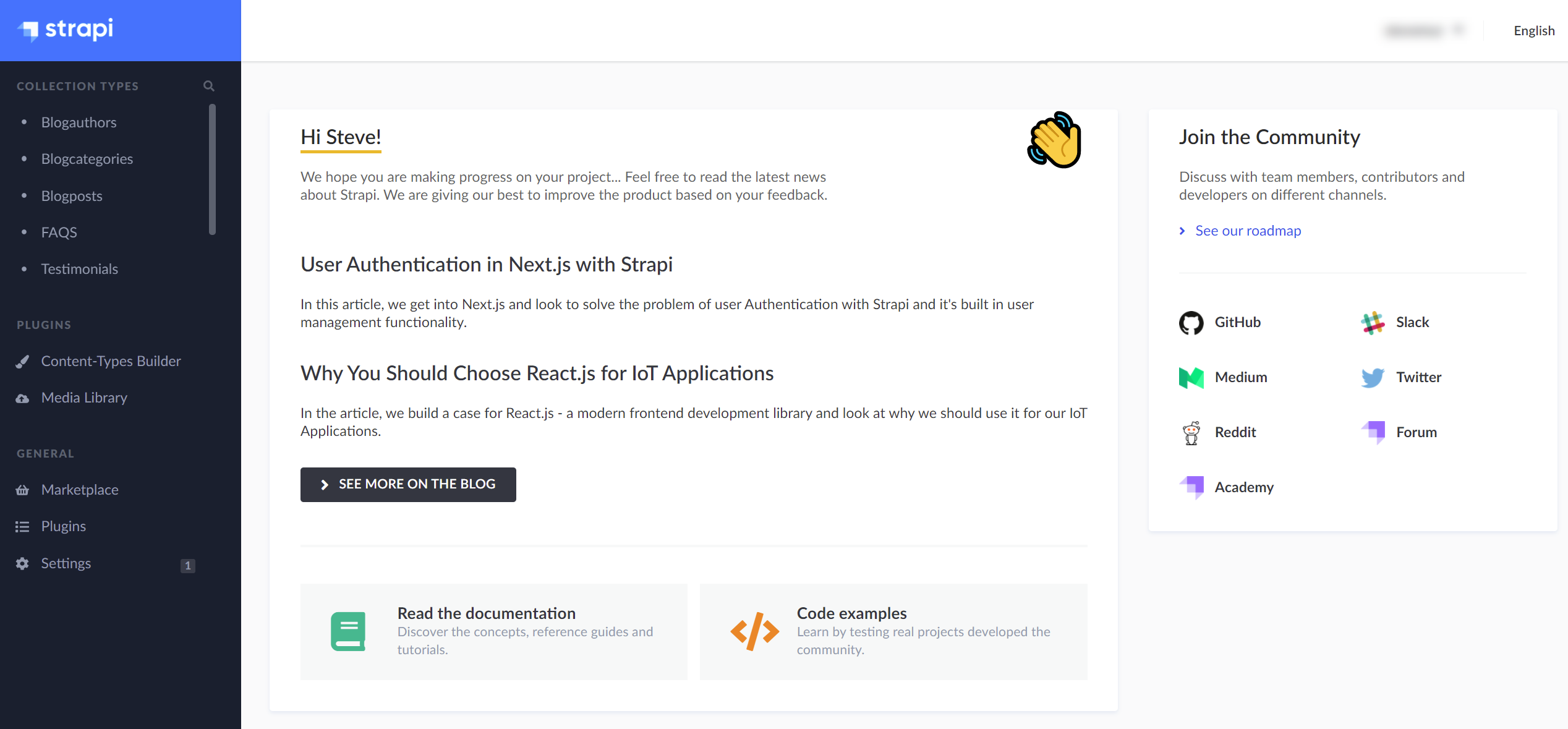Open the English language dropdown
Image resolution: width=1568 pixels, height=729 pixels.
click(1533, 31)
